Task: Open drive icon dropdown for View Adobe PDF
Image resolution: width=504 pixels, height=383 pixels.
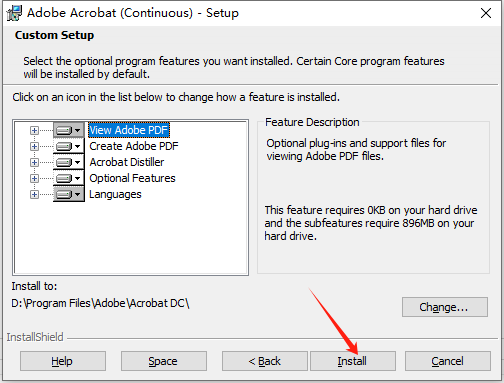Action: pos(69,130)
